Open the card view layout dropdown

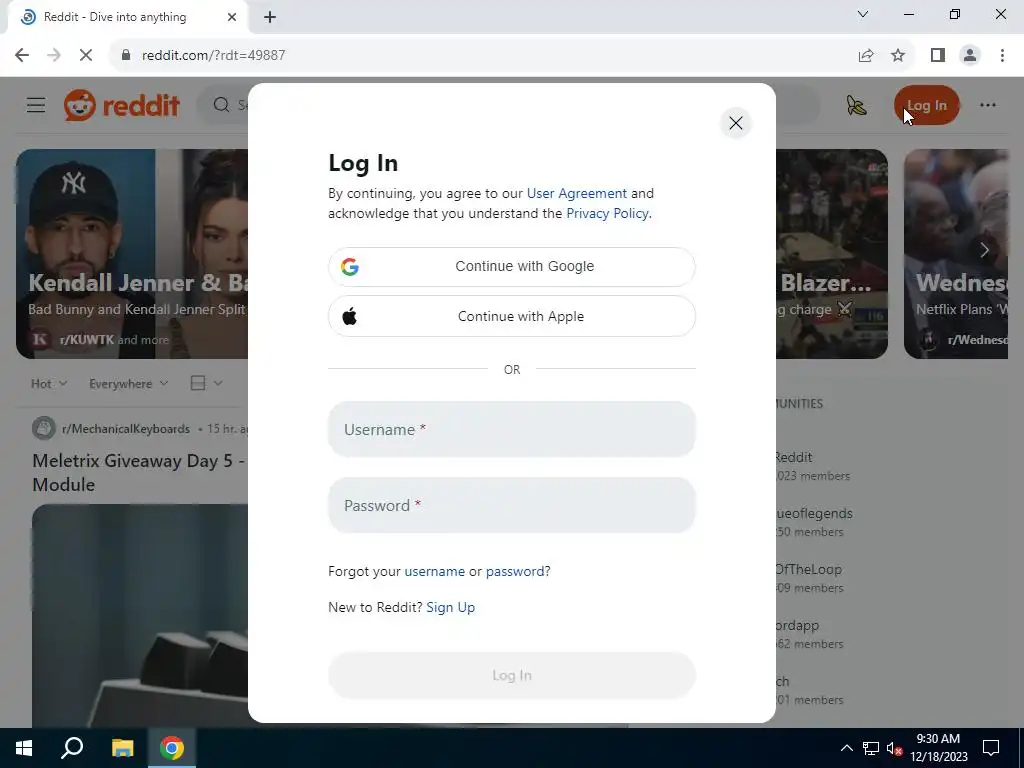tap(206, 383)
